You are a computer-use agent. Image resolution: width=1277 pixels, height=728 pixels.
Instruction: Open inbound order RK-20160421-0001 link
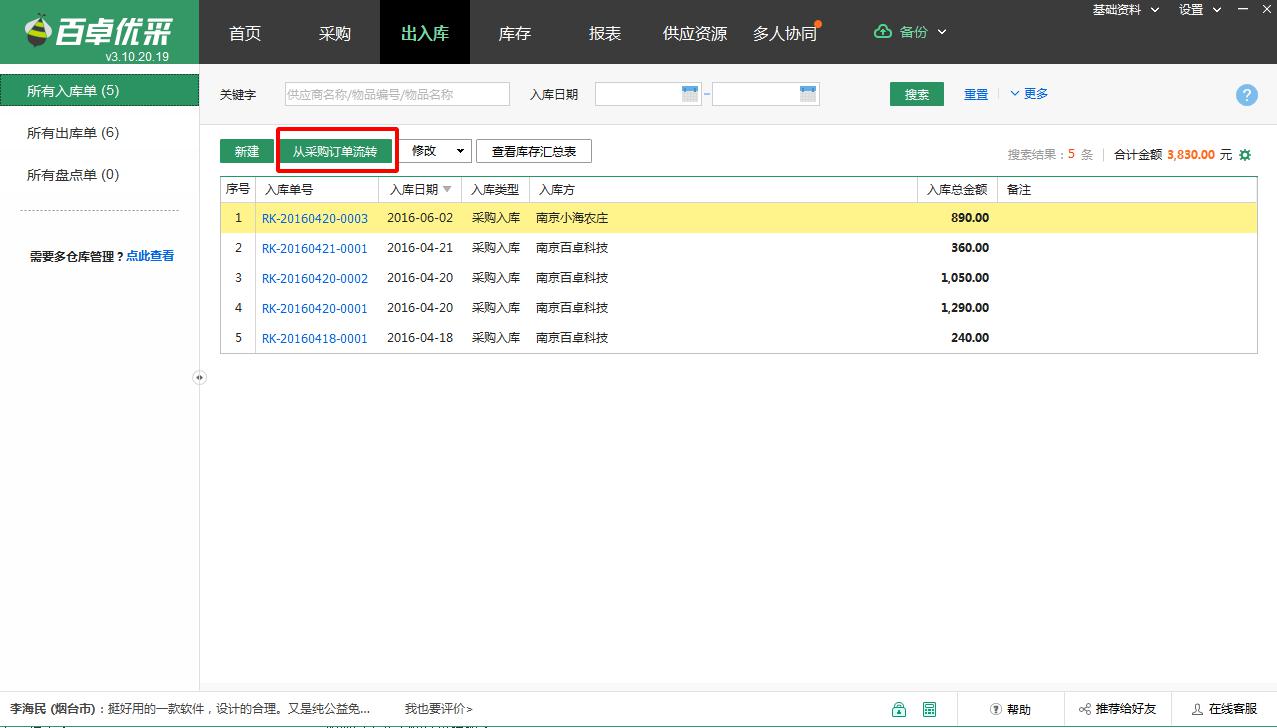click(x=315, y=248)
